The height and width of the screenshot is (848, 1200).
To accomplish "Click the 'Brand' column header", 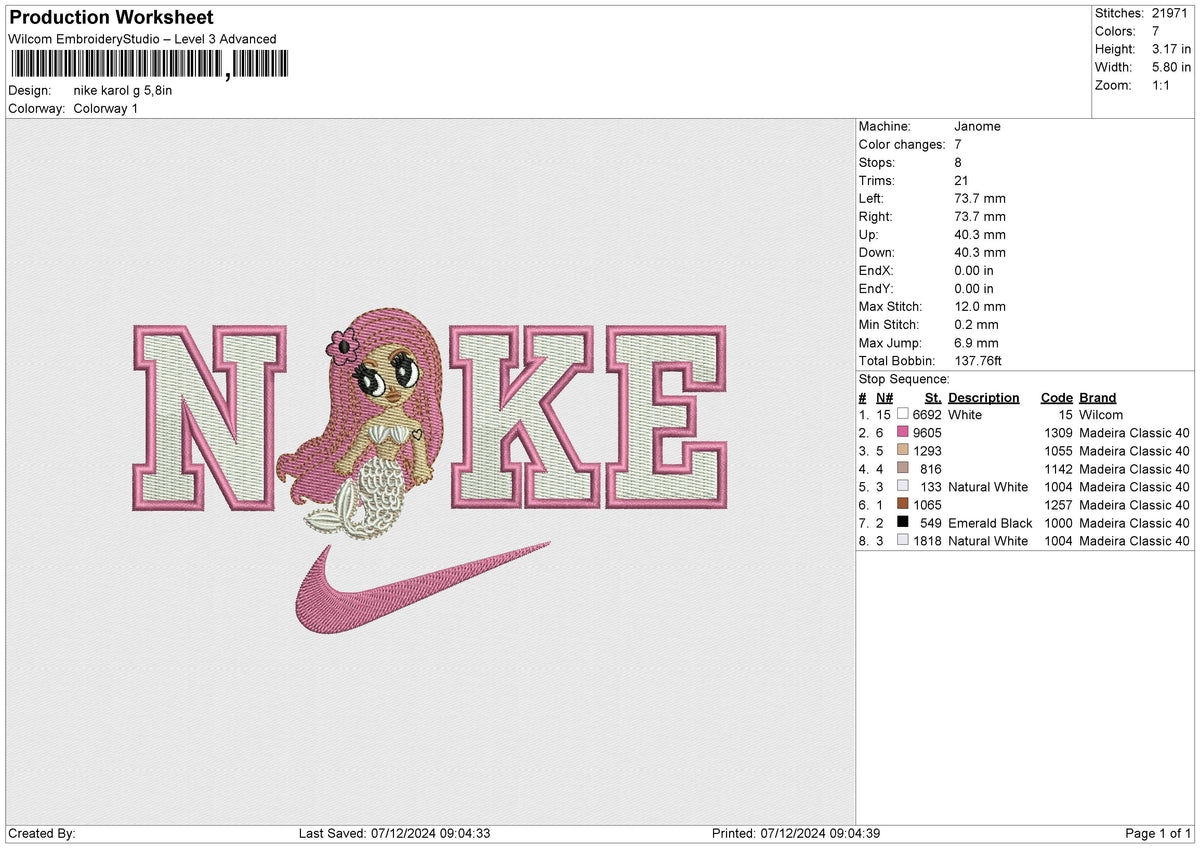I will tap(1098, 397).
